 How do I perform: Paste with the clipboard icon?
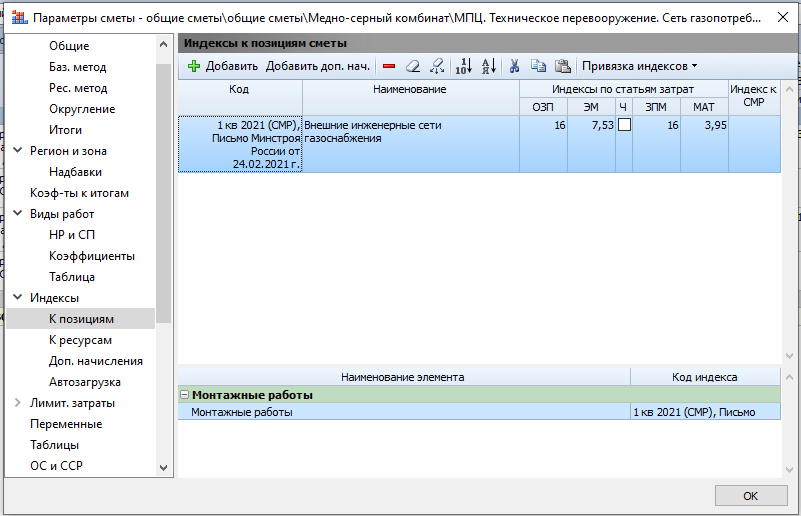(x=562, y=66)
